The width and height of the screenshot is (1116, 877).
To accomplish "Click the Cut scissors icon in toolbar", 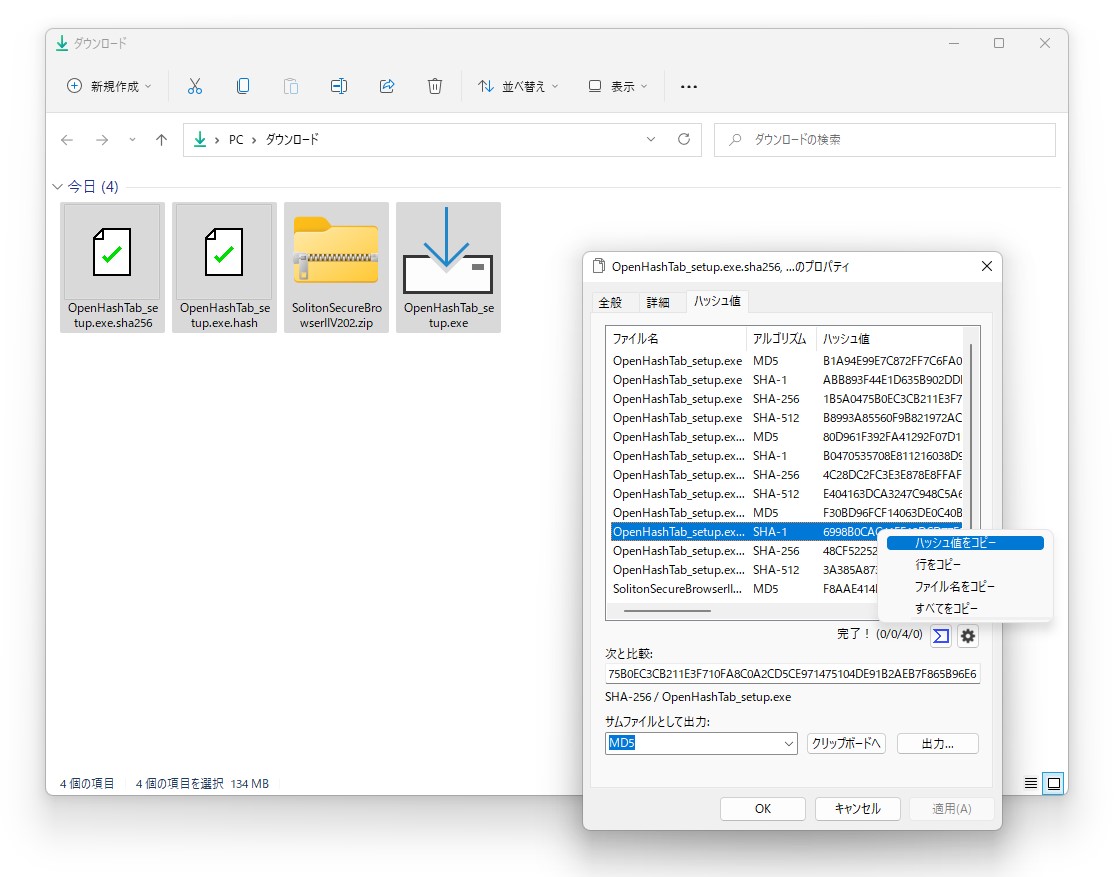I will click(x=194, y=86).
